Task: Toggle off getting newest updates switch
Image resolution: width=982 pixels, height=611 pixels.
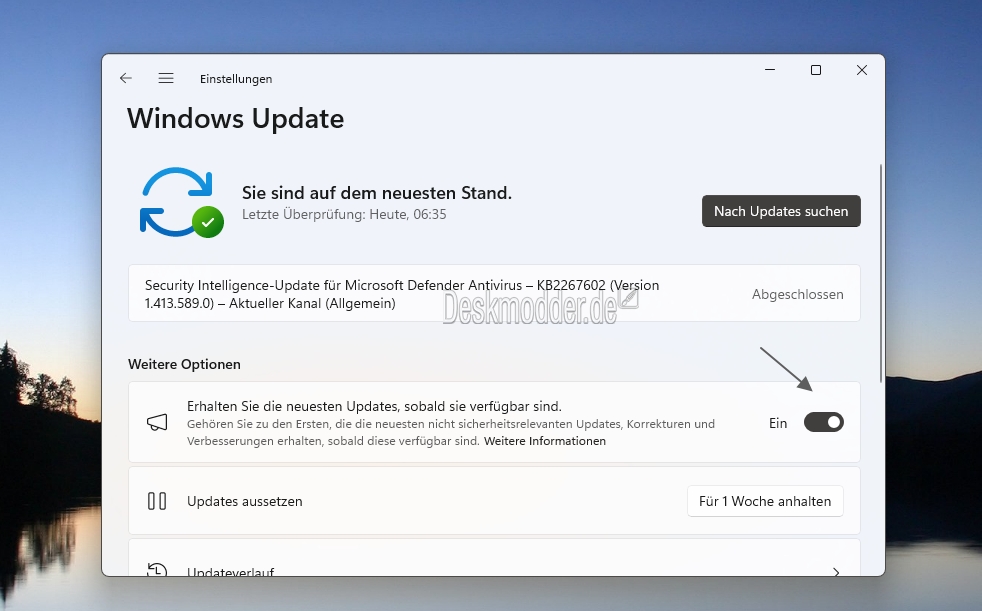Action: click(824, 423)
